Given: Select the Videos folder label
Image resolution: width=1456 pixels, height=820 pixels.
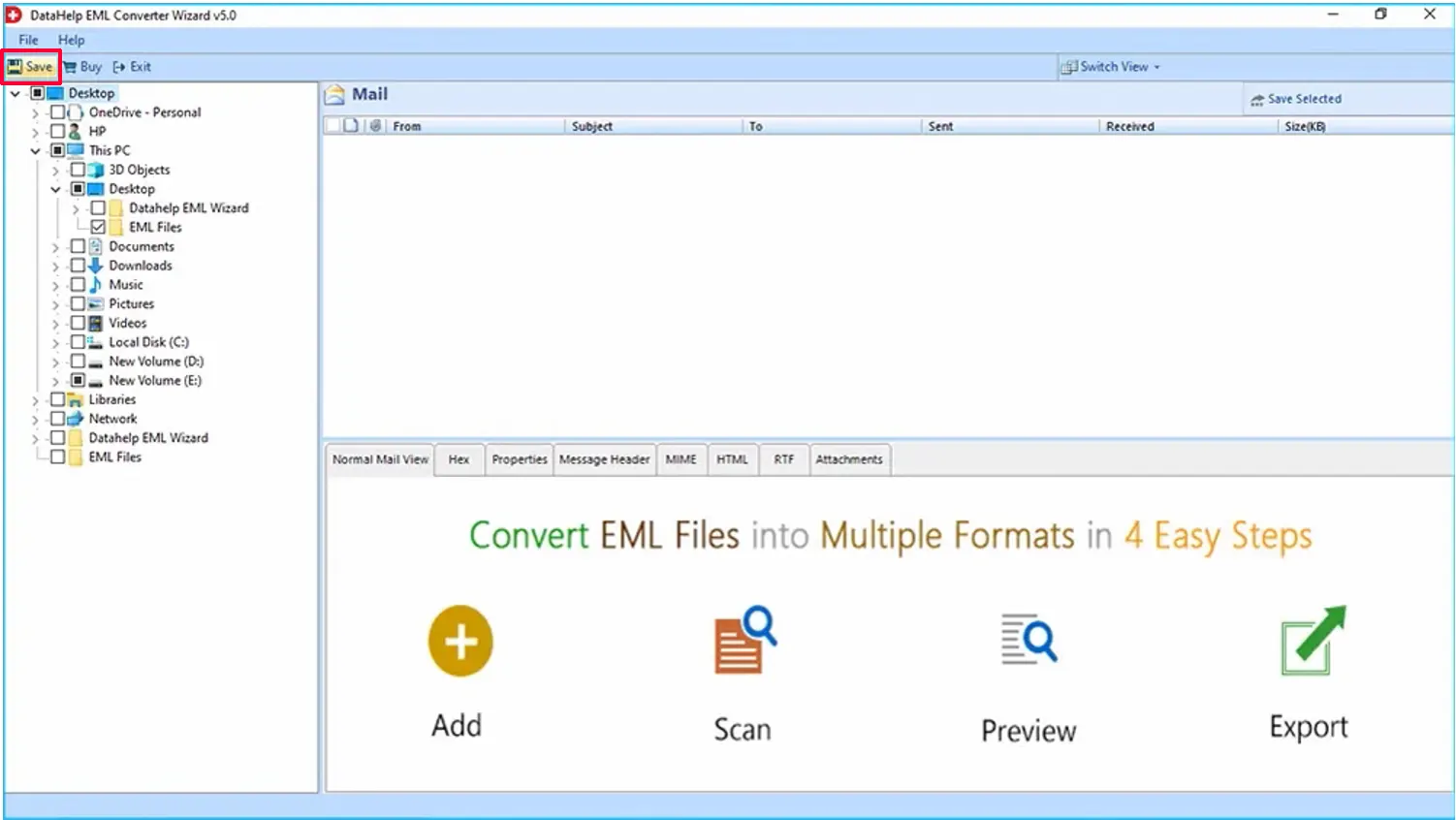Looking at the screenshot, I should [x=128, y=324].
